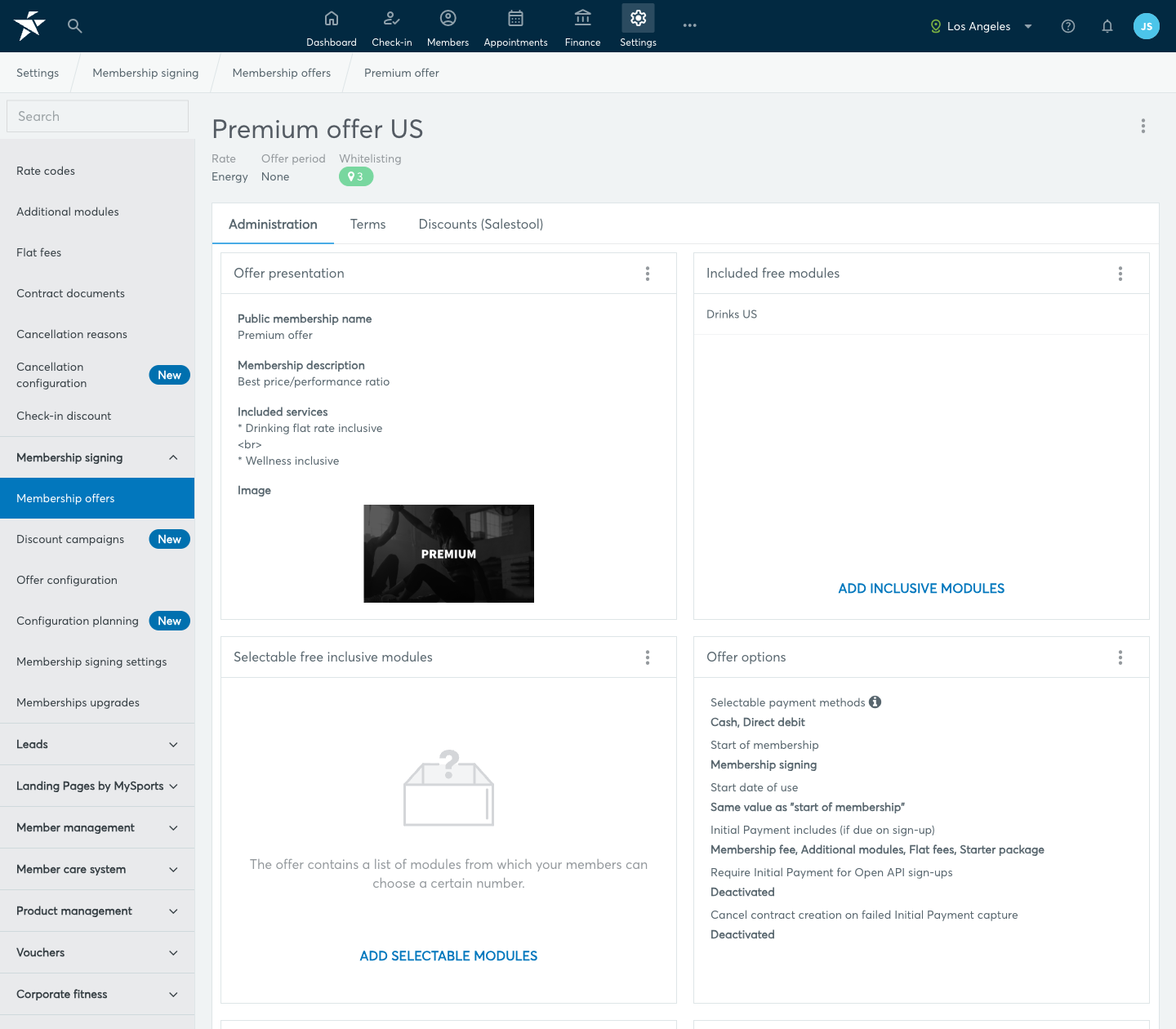Open Memberships upgrades in sidebar

pyautogui.click(x=97, y=702)
